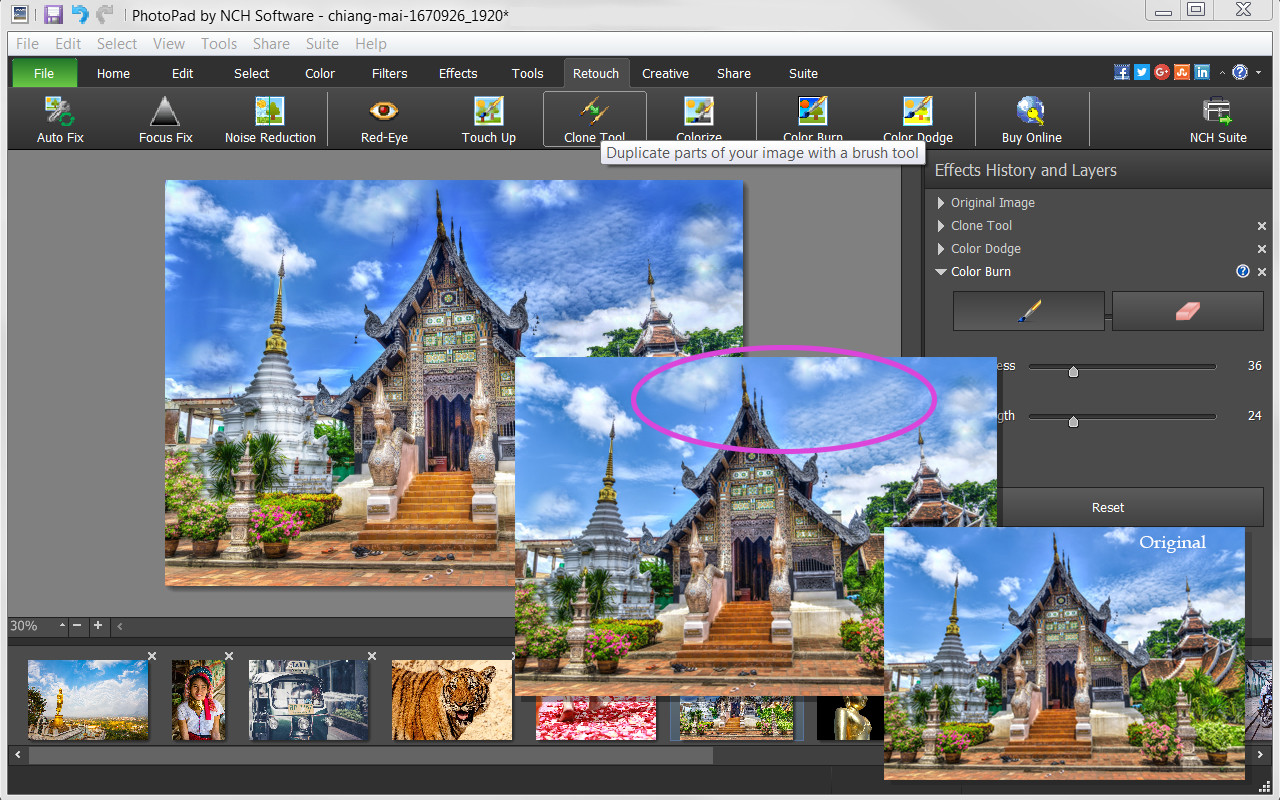The width and height of the screenshot is (1280, 800).
Task: Expand the Color Dodge history entry
Action: (940, 248)
